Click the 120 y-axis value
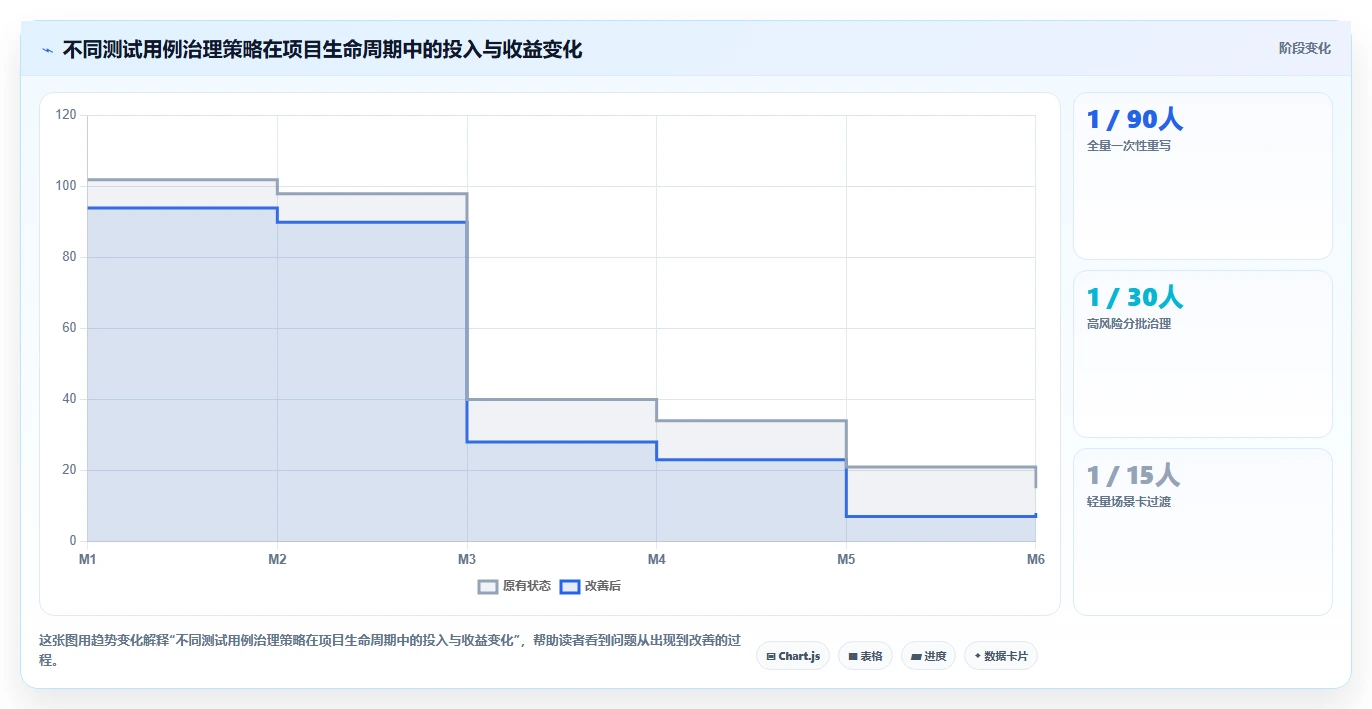Viewport: 1372px width, 709px height. 66,115
